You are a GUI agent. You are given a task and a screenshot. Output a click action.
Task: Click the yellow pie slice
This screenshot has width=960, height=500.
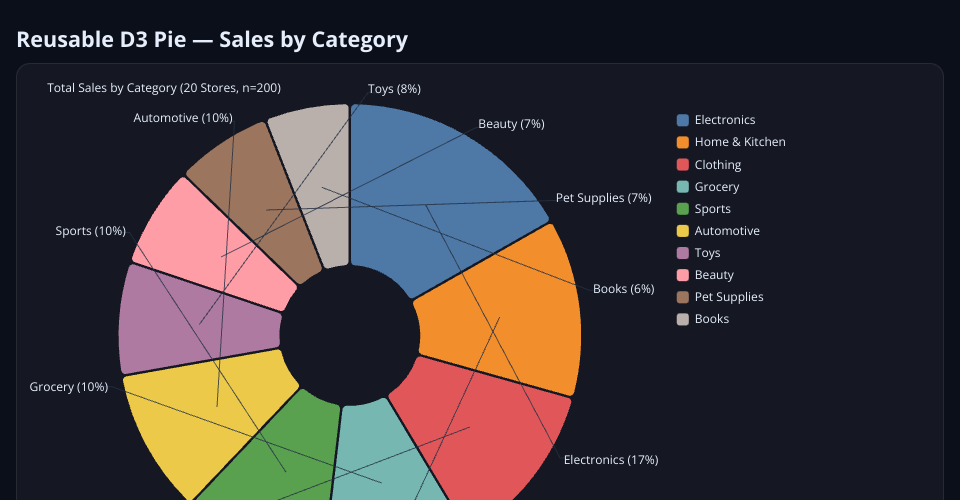point(200,420)
